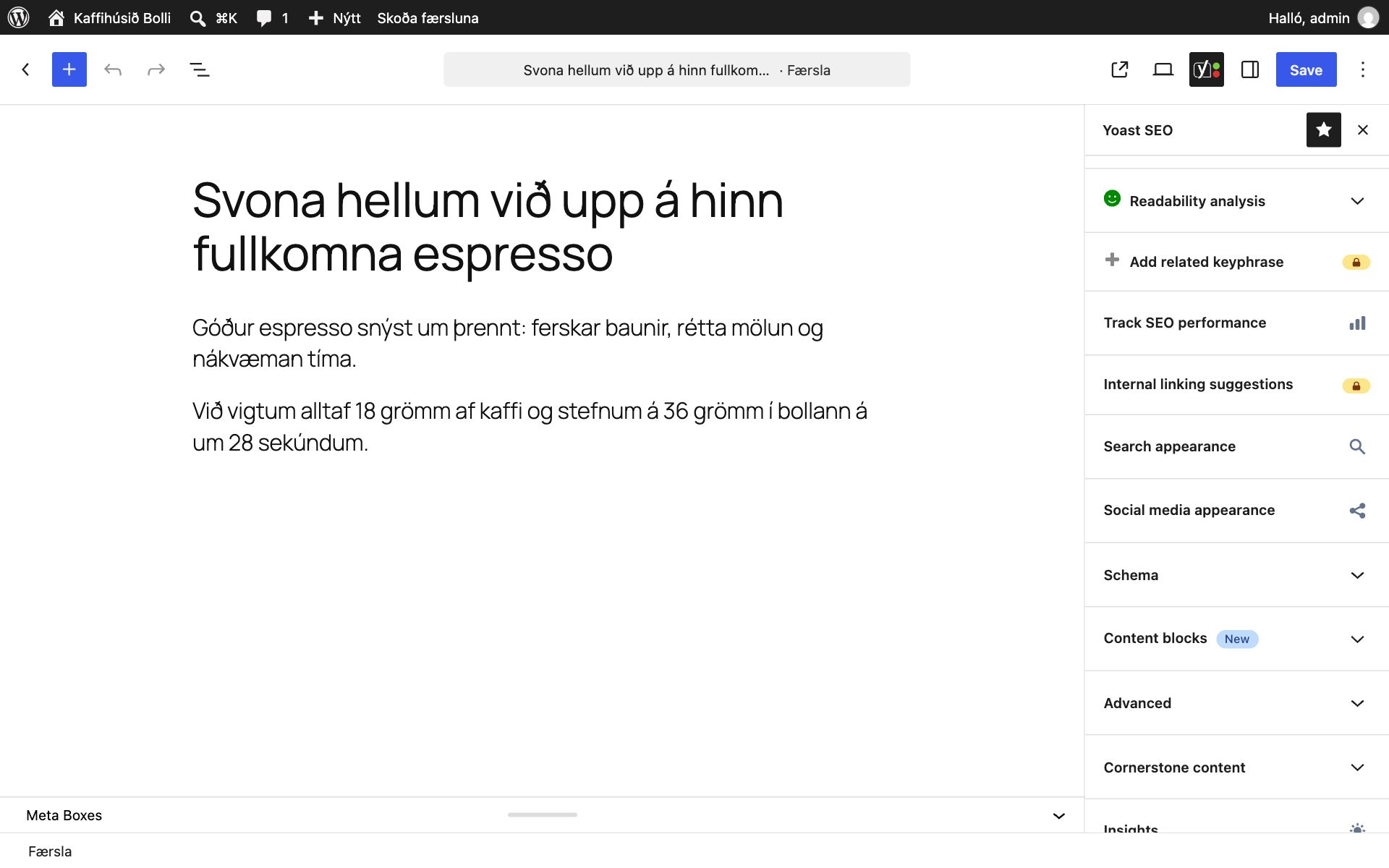Open the command palette search ⌘K

tap(213, 17)
